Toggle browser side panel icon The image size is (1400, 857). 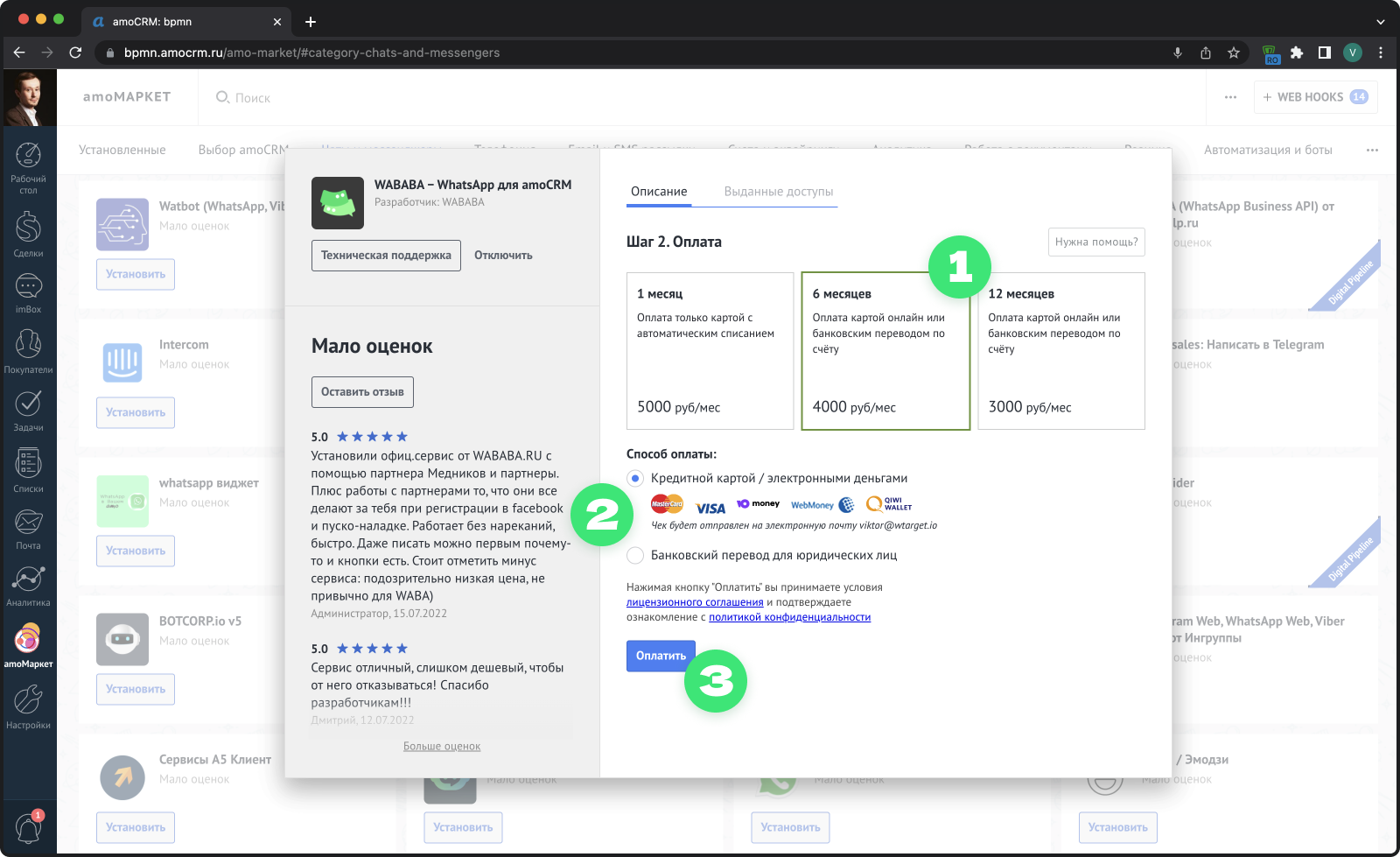coord(1325,53)
